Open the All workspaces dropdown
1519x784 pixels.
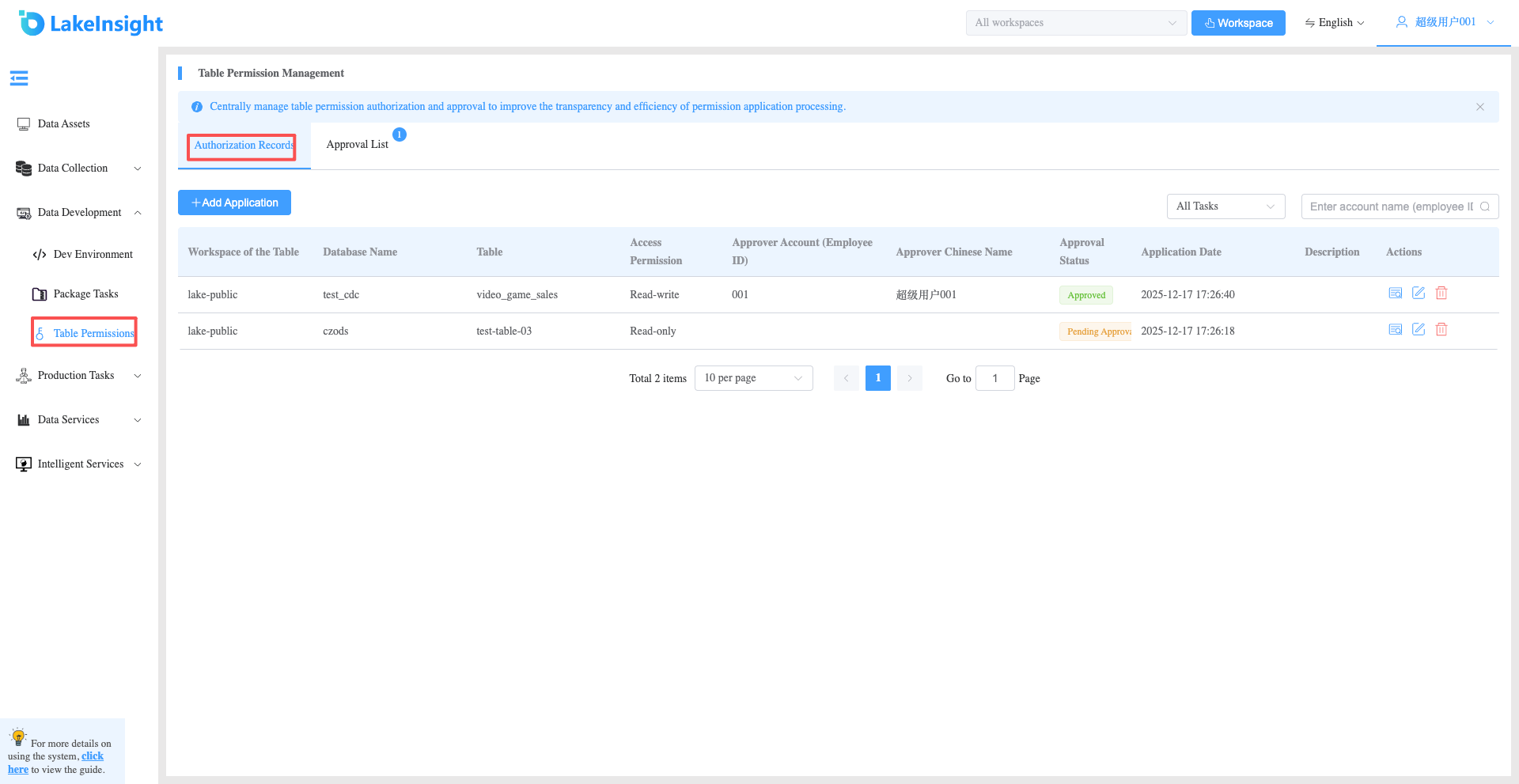coord(1076,23)
